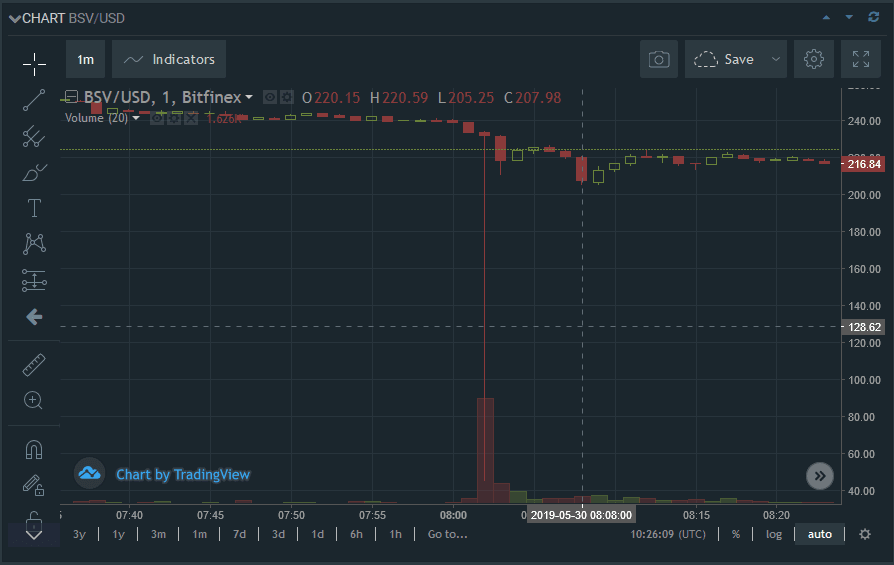Open the 1m interval dropdown
The width and height of the screenshot is (894, 565).
point(86,60)
